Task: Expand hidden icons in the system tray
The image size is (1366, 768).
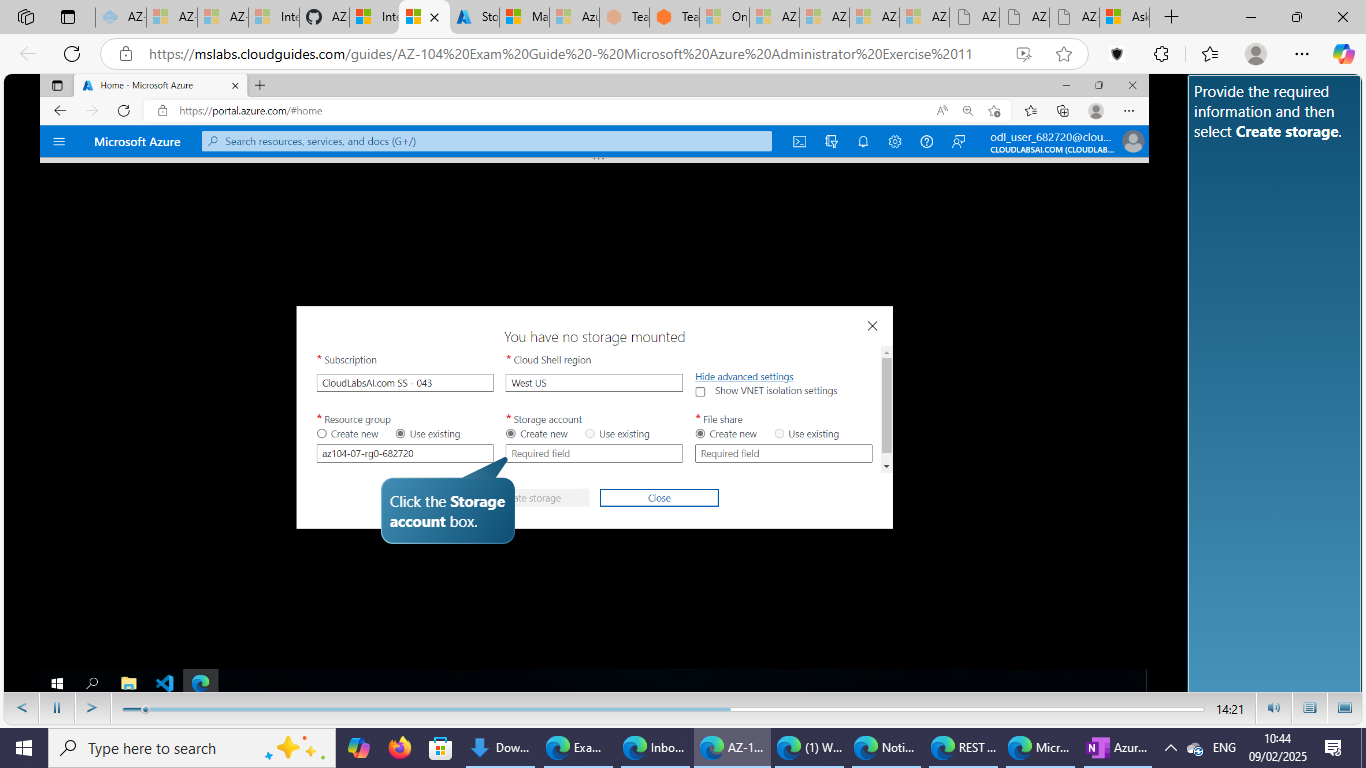Action: (1170, 747)
